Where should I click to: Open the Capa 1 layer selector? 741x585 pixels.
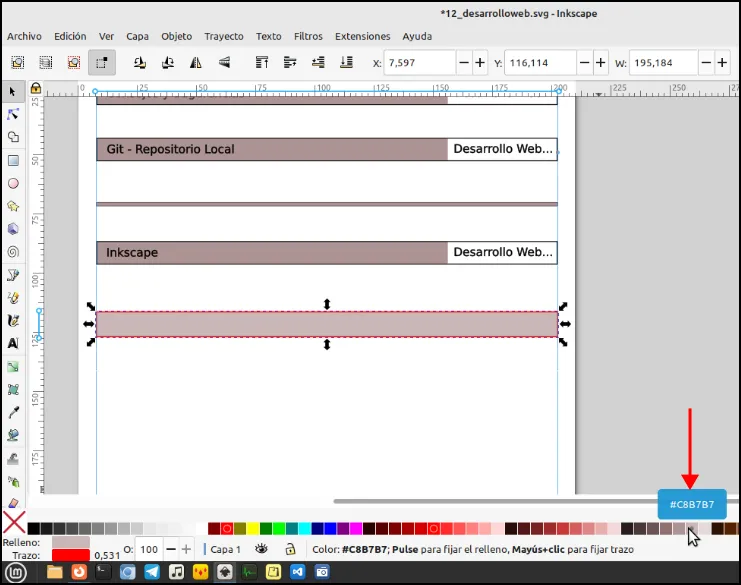(225, 549)
